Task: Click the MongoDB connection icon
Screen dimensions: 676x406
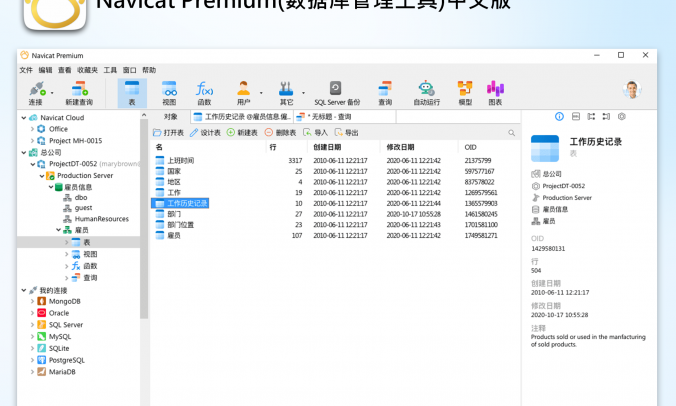Action: [41, 301]
